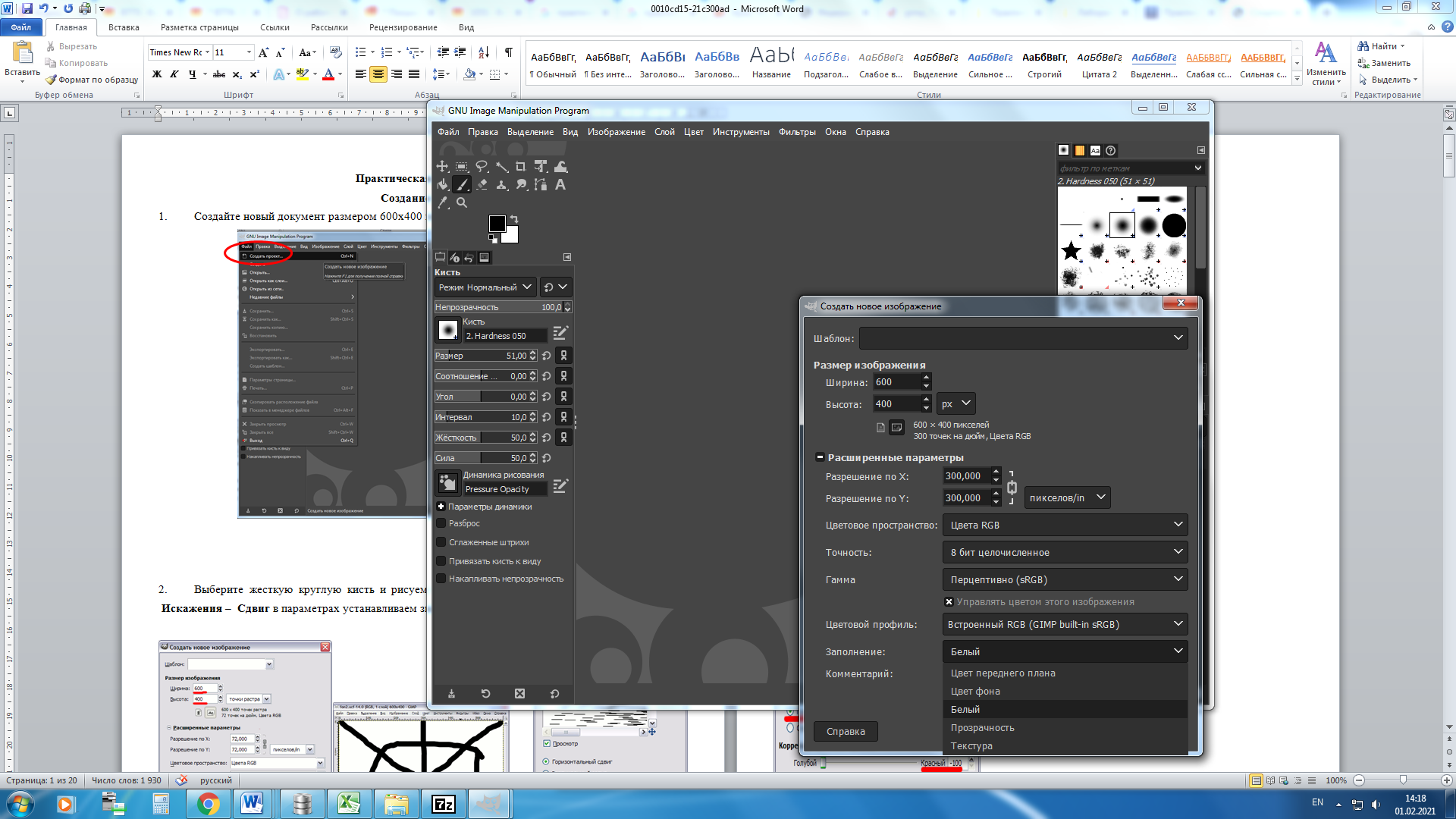Select the Warp Transform tool
Viewport: 1456px width, 819px height.
[x=560, y=167]
